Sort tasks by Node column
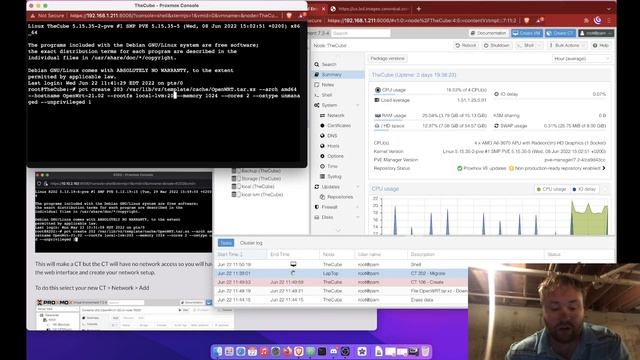 pos(337,254)
